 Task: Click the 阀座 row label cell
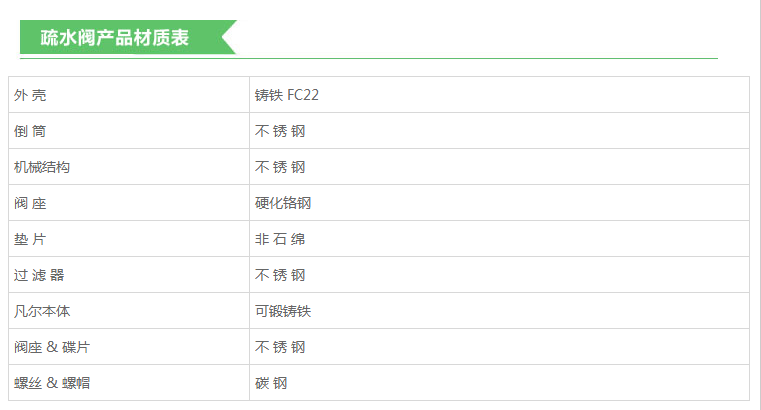pos(30,203)
